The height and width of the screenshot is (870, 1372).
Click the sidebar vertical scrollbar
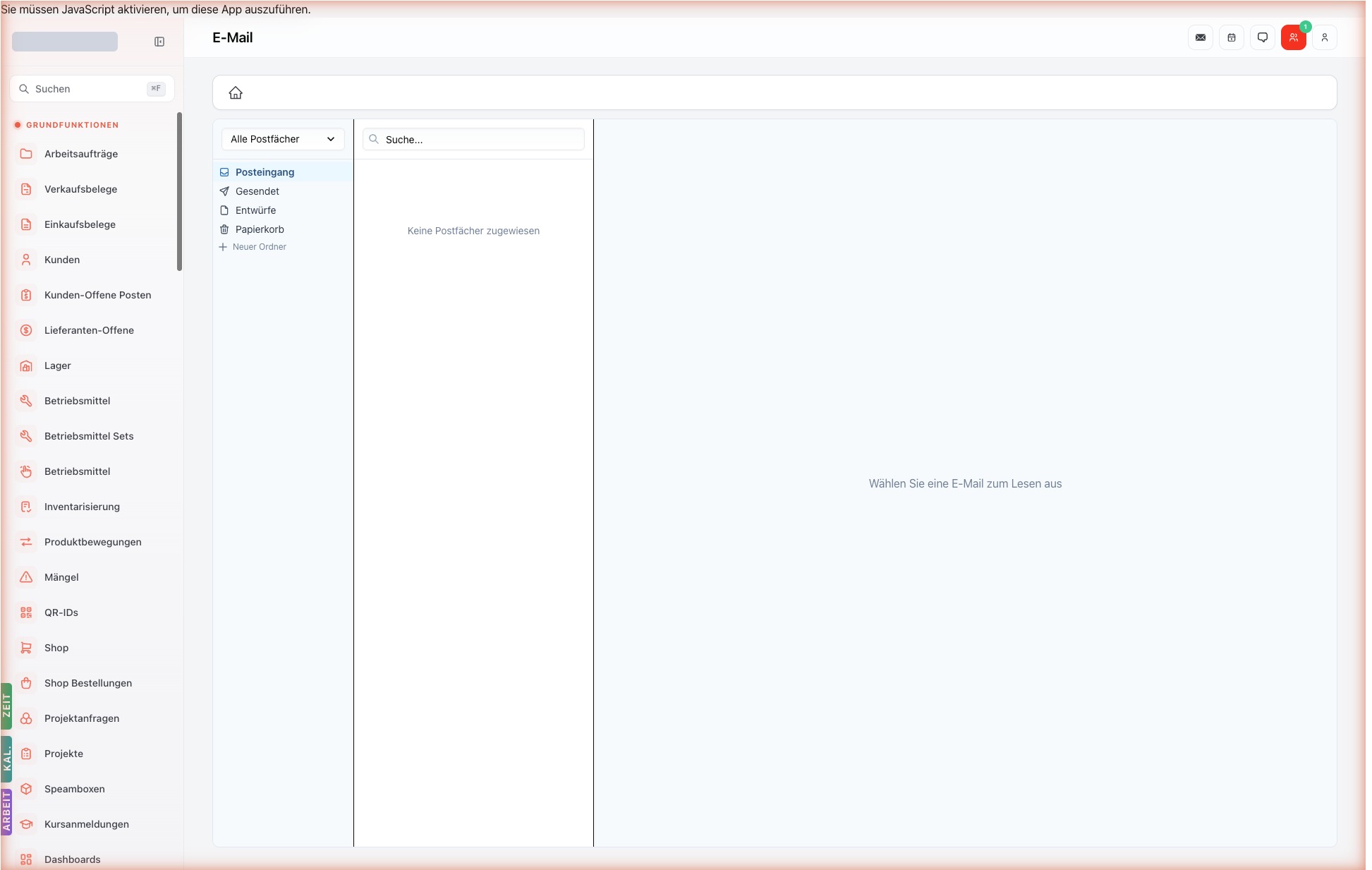179,191
